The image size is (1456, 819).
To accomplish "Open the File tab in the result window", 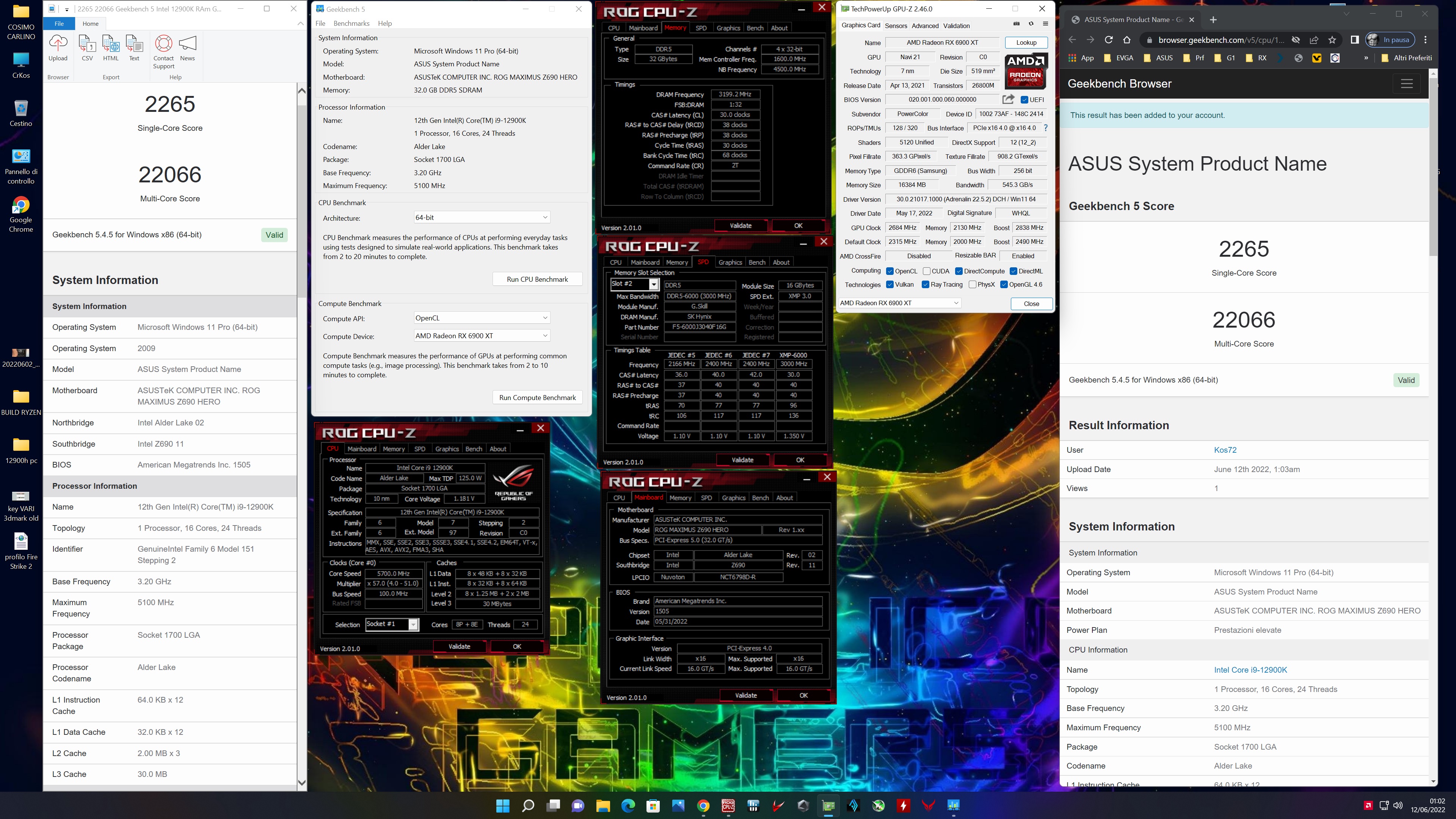I will coord(59,23).
